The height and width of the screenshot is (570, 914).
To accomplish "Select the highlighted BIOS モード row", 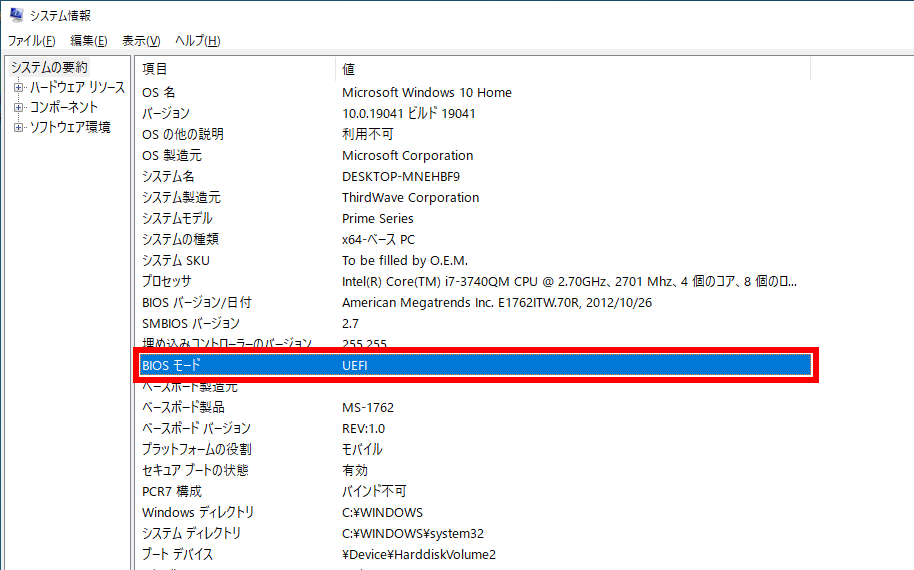I will tap(475, 365).
